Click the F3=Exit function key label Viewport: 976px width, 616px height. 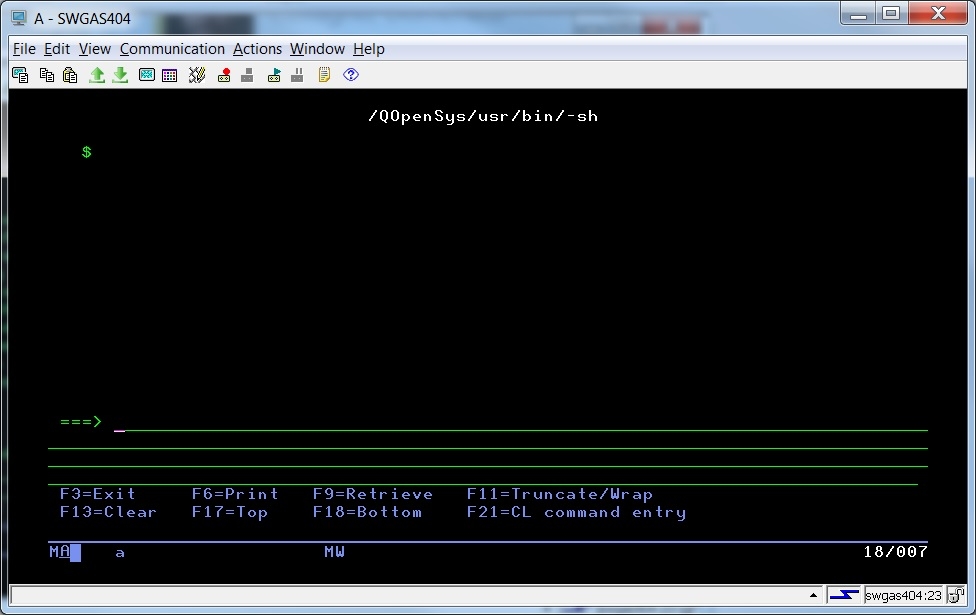coord(98,494)
